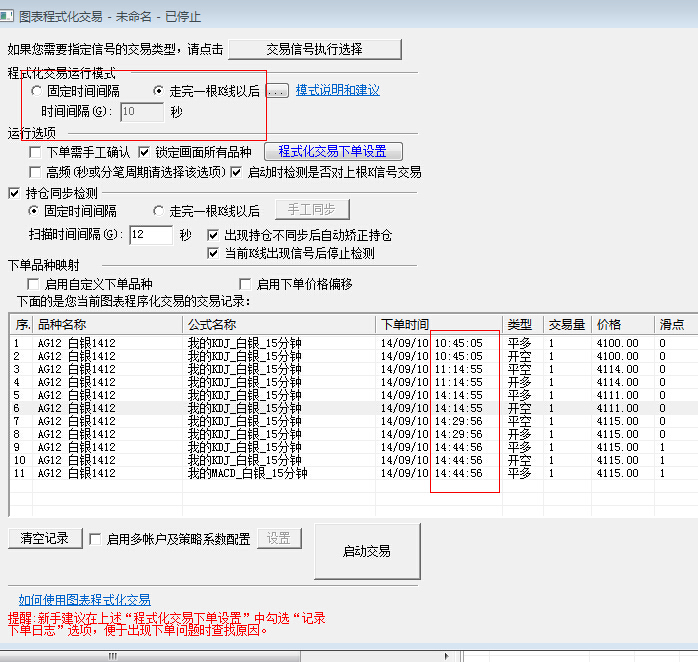
Task: Select 固定时间间隔 run mode radio
Action: [37, 91]
